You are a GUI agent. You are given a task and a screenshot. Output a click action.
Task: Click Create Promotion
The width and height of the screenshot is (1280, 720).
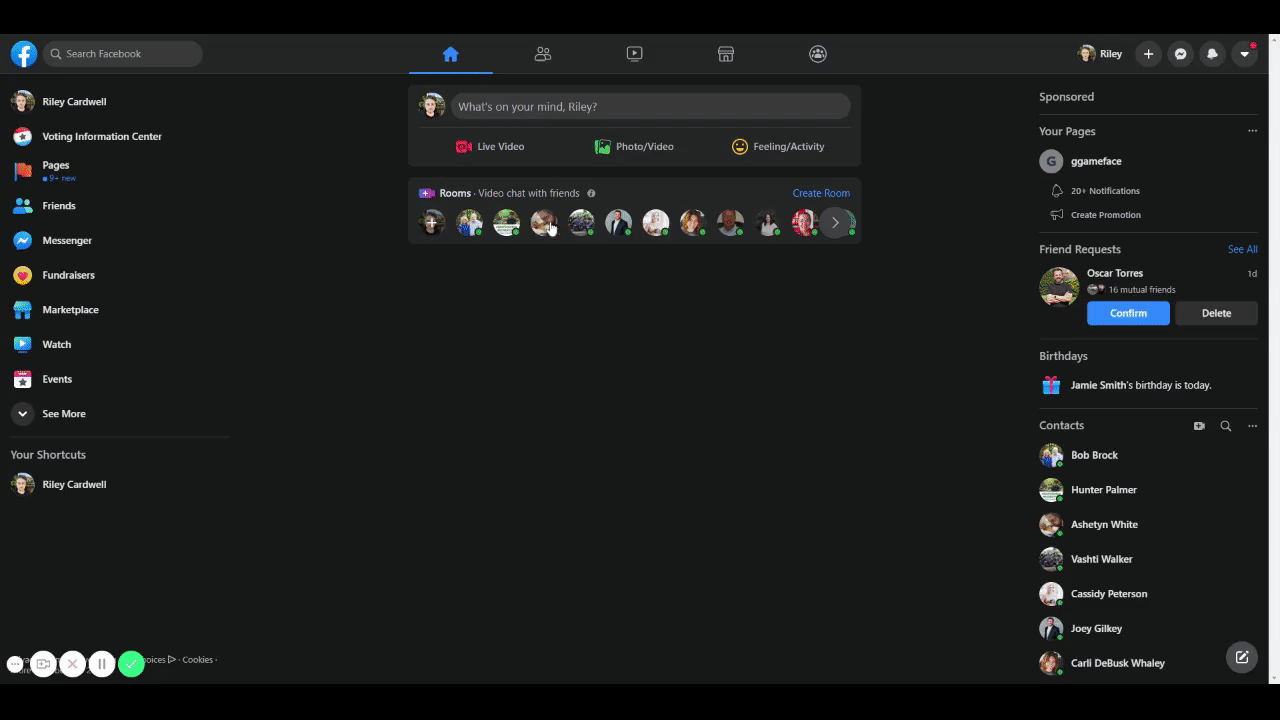1105,215
